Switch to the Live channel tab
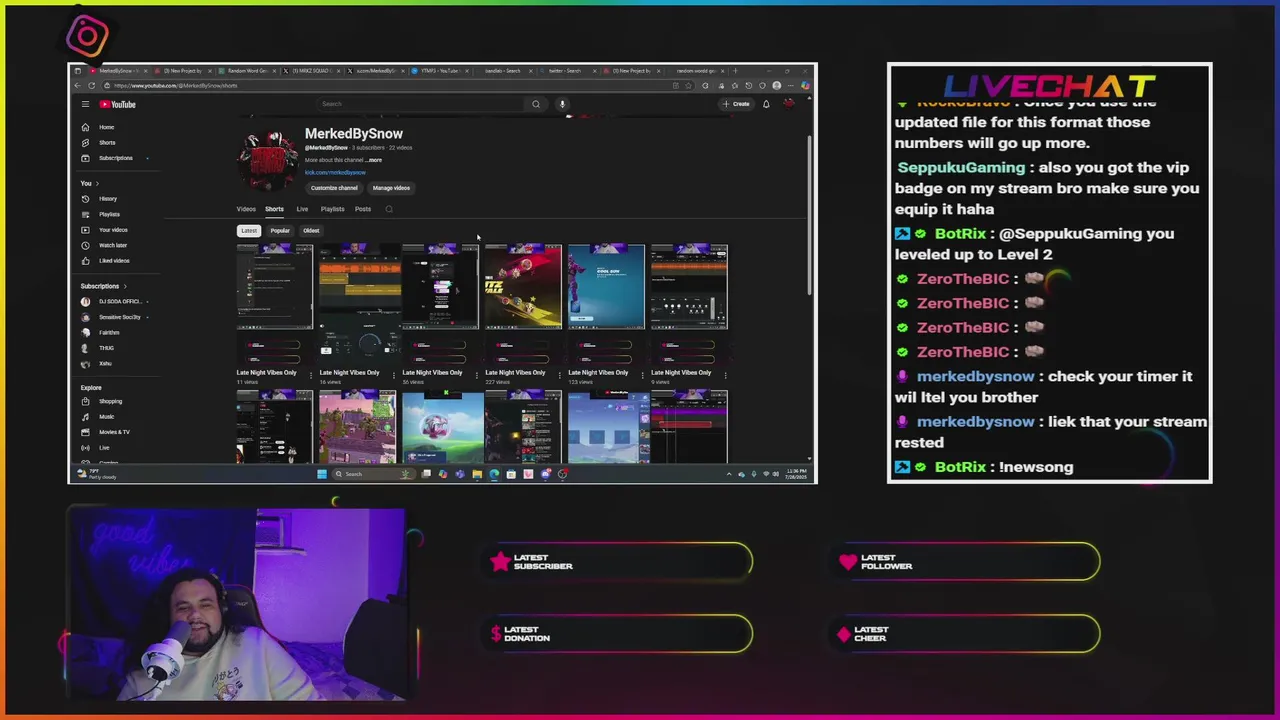This screenshot has height=720, width=1280. click(x=302, y=209)
